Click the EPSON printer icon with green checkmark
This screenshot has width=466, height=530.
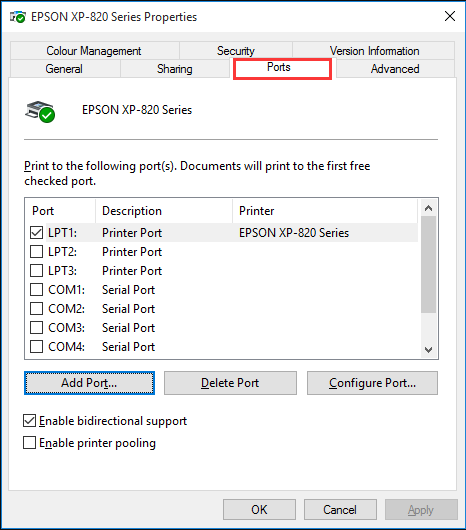click(40, 111)
